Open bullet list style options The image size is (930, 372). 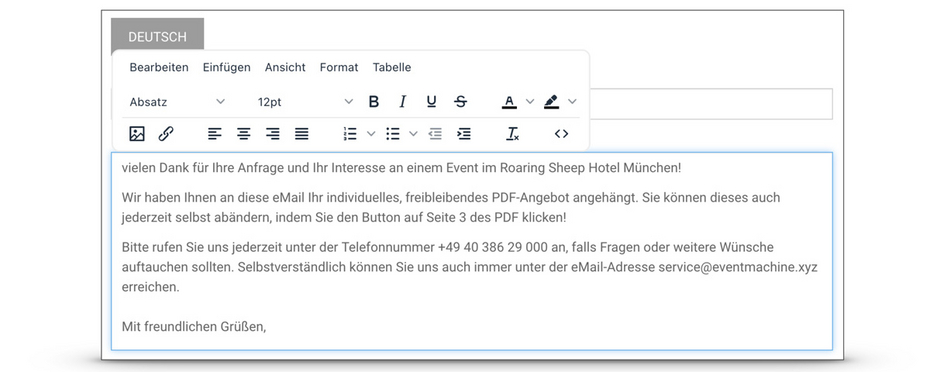(x=413, y=134)
